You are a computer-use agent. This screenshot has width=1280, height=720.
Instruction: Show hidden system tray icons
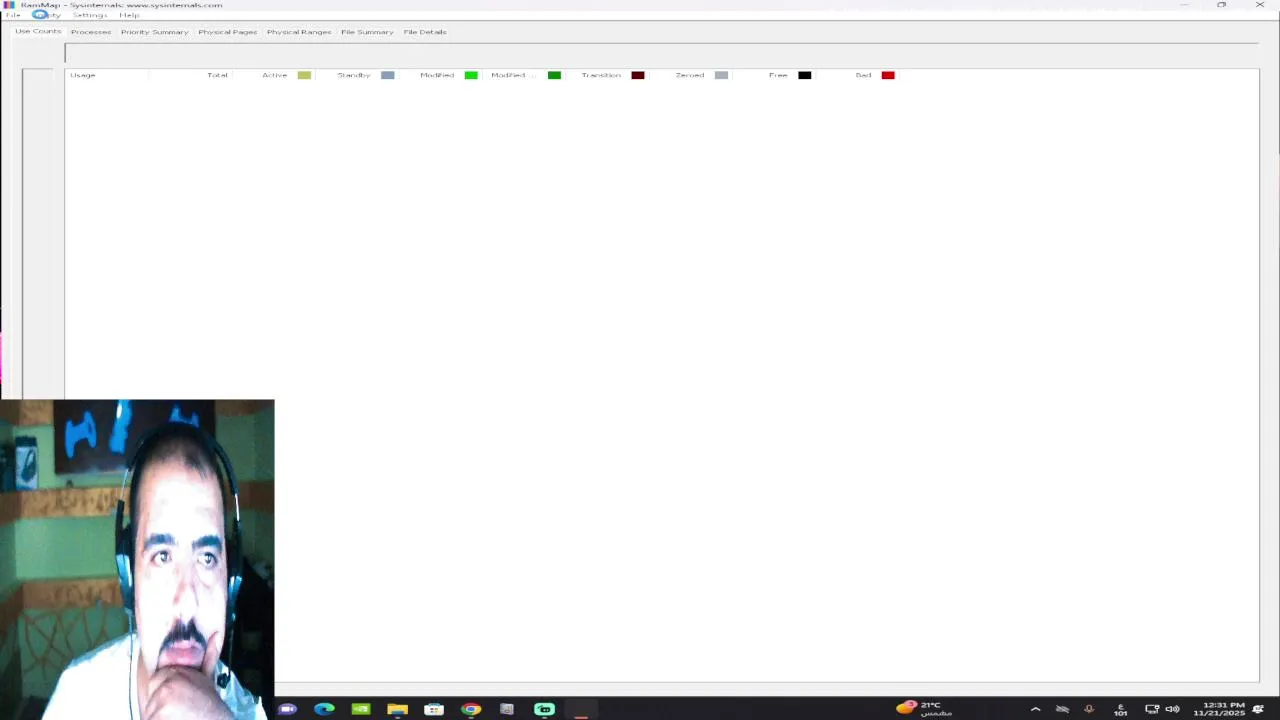pos(1035,709)
